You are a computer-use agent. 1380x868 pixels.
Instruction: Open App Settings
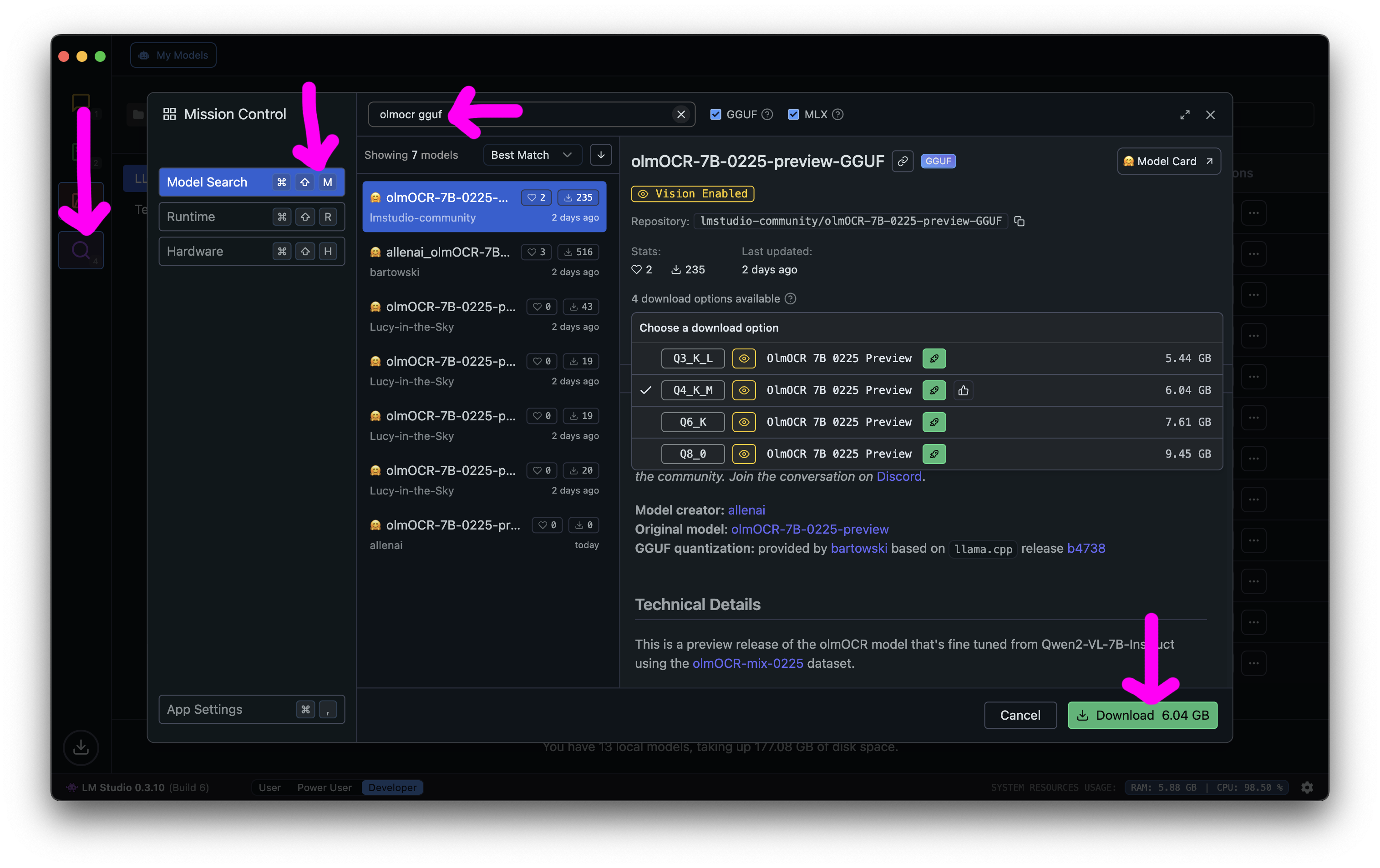pyautogui.click(x=252, y=709)
